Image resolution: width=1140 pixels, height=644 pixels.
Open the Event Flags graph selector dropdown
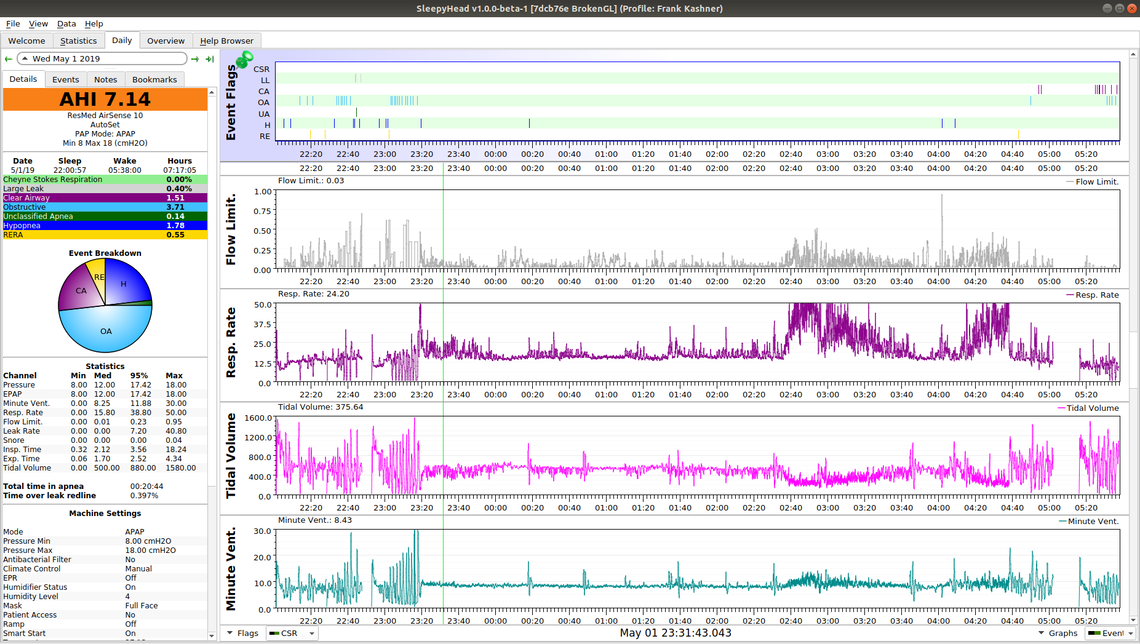[x=1110, y=633]
